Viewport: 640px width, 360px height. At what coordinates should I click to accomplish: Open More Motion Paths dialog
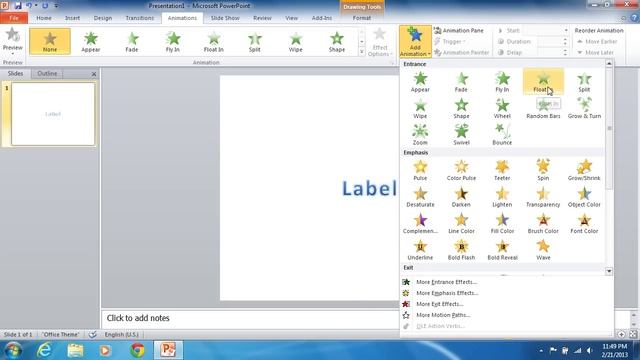443,315
